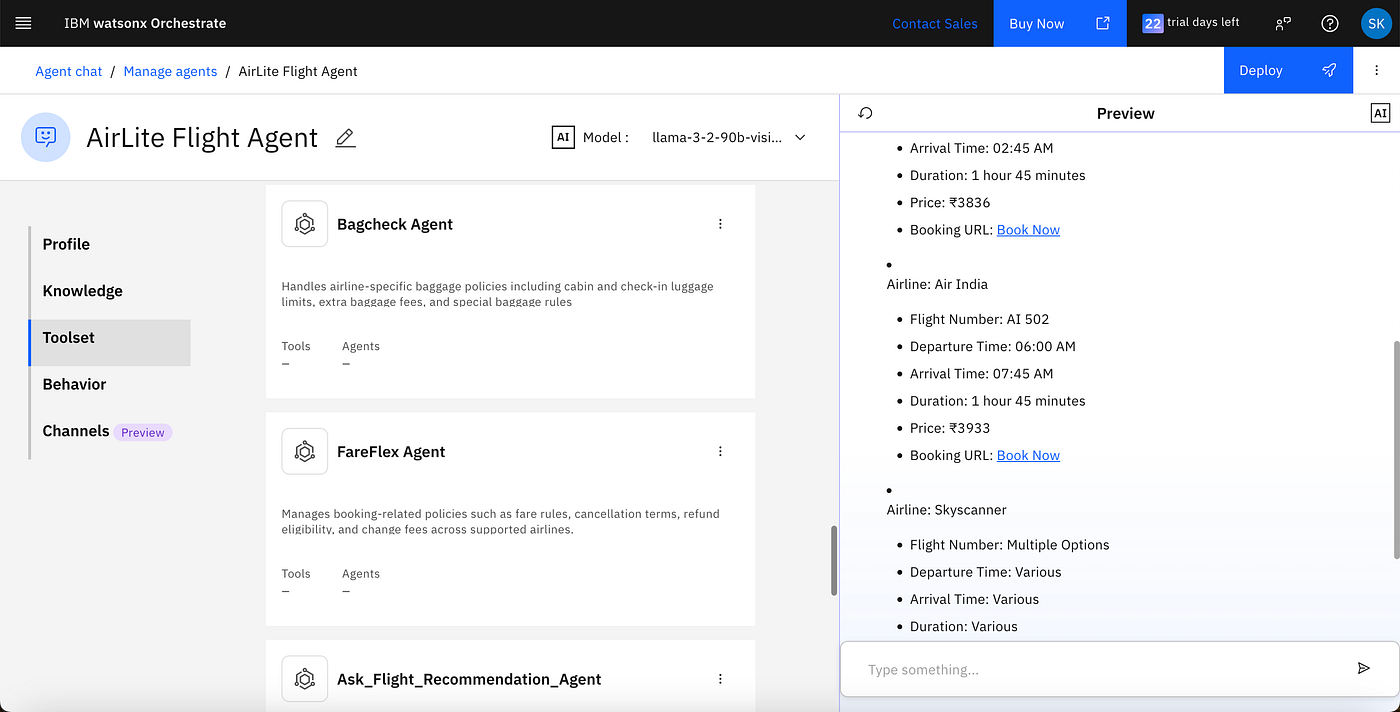Image resolution: width=1400 pixels, height=712 pixels.
Task: Click the Preview panel vertical scrollbar
Action: pyautogui.click(x=1396, y=450)
